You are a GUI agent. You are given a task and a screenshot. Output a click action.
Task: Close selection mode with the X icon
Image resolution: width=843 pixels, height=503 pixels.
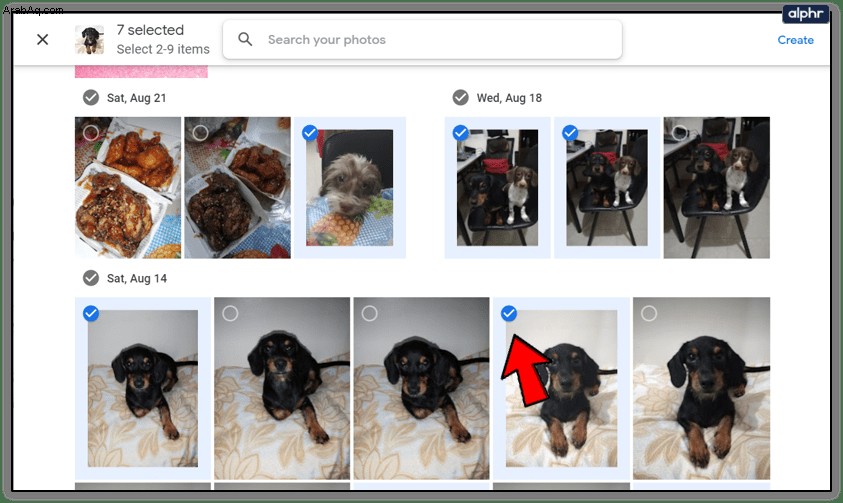pos(42,39)
